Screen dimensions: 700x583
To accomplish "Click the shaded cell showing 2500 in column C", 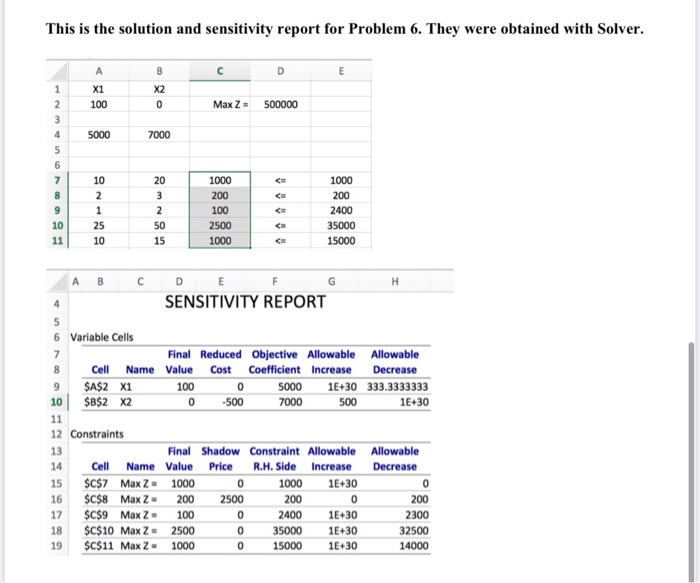I will click(220, 225).
